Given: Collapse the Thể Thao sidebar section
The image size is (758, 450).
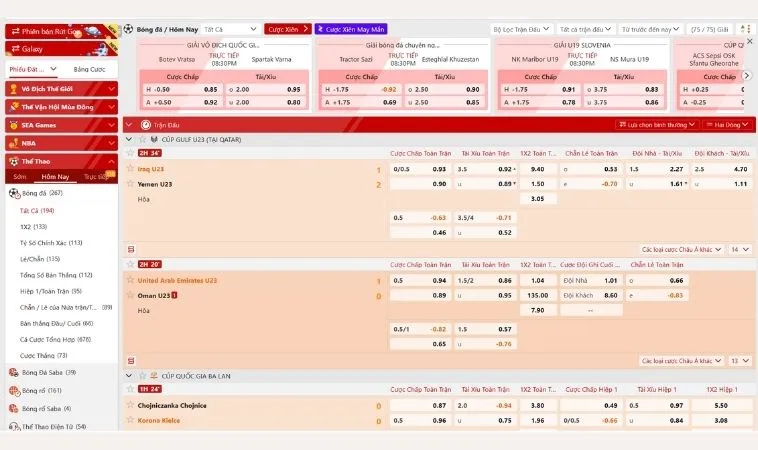Looking at the screenshot, I should click(x=111, y=161).
